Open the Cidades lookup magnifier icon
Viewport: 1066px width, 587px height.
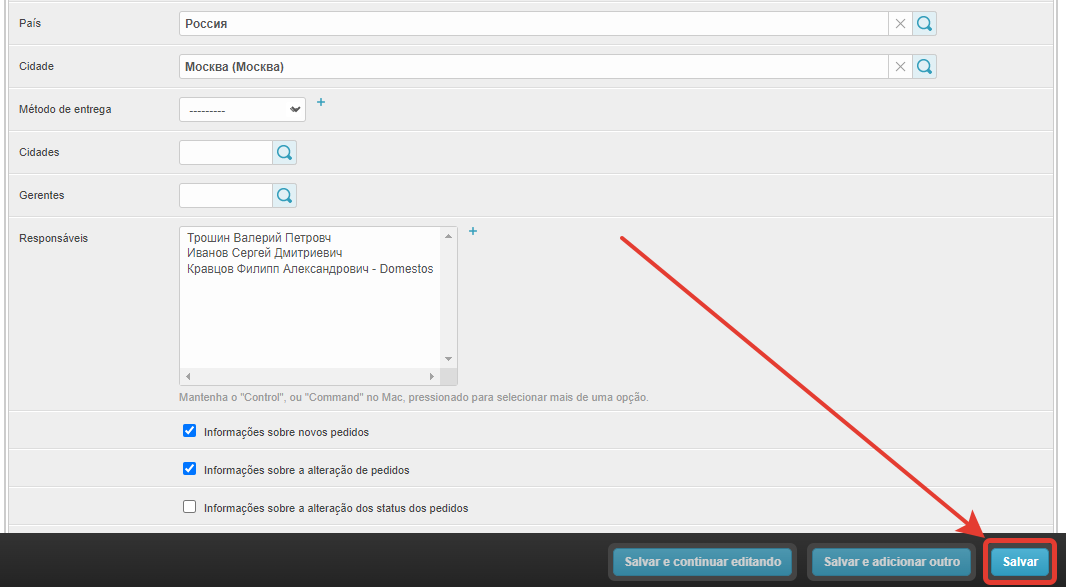pyautogui.click(x=285, y=153)
